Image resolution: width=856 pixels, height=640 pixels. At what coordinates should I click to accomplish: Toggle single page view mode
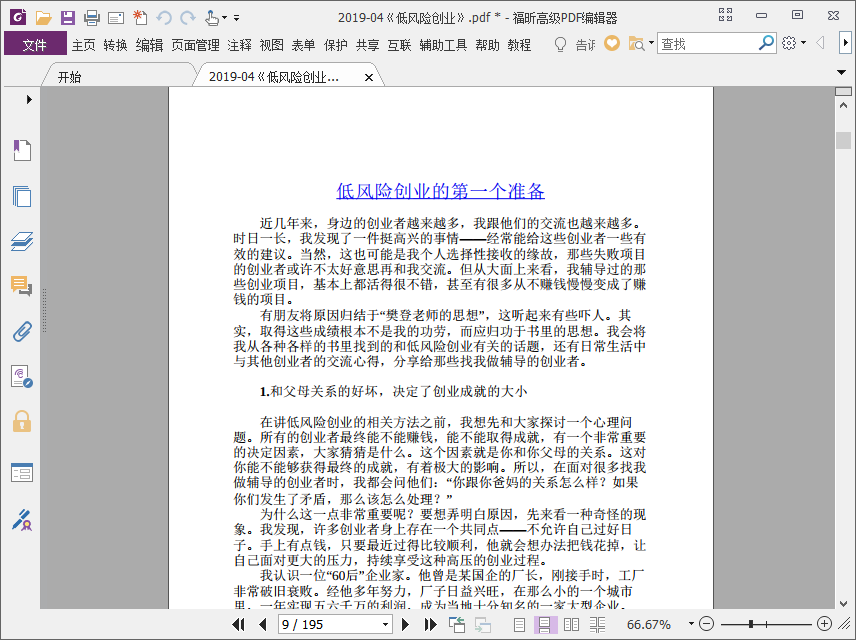click(519, 624)
